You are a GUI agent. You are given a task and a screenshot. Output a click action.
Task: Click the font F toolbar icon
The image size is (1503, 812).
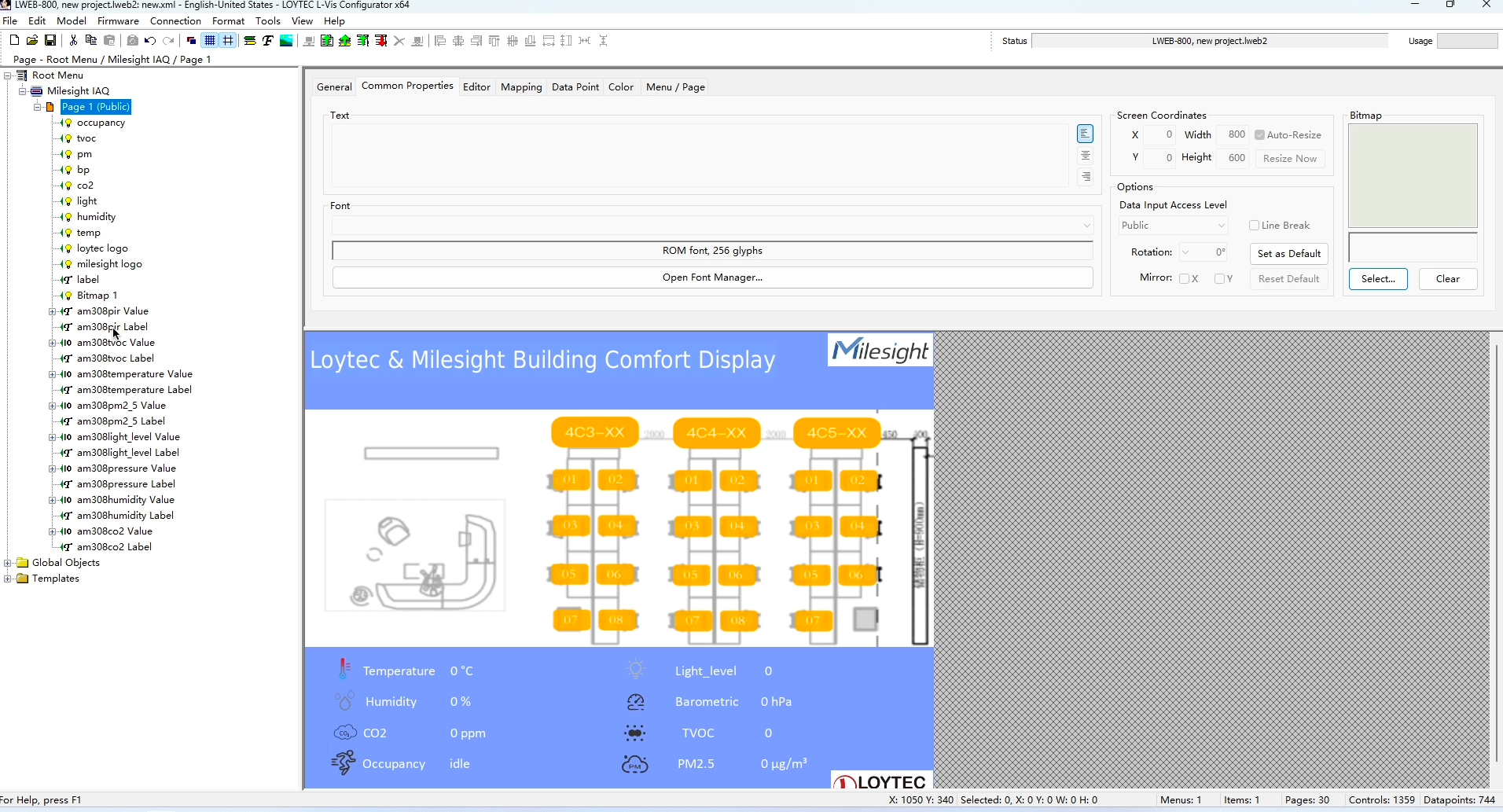pos(268,41)
